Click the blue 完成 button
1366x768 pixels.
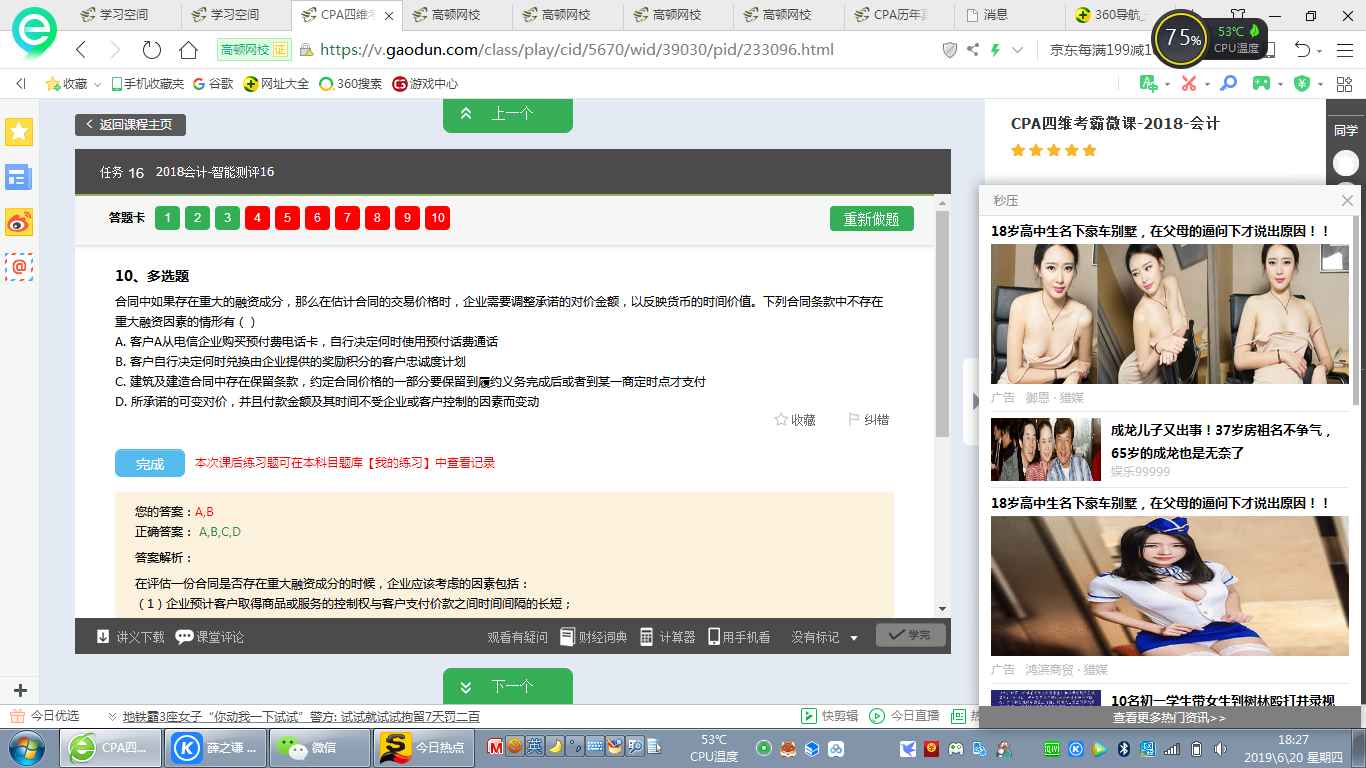click(150, 464)
